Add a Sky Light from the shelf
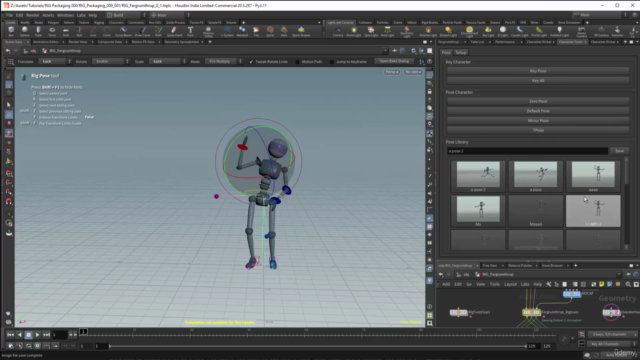Viewport: 640px width, 360px height. [x=488, y=31]
